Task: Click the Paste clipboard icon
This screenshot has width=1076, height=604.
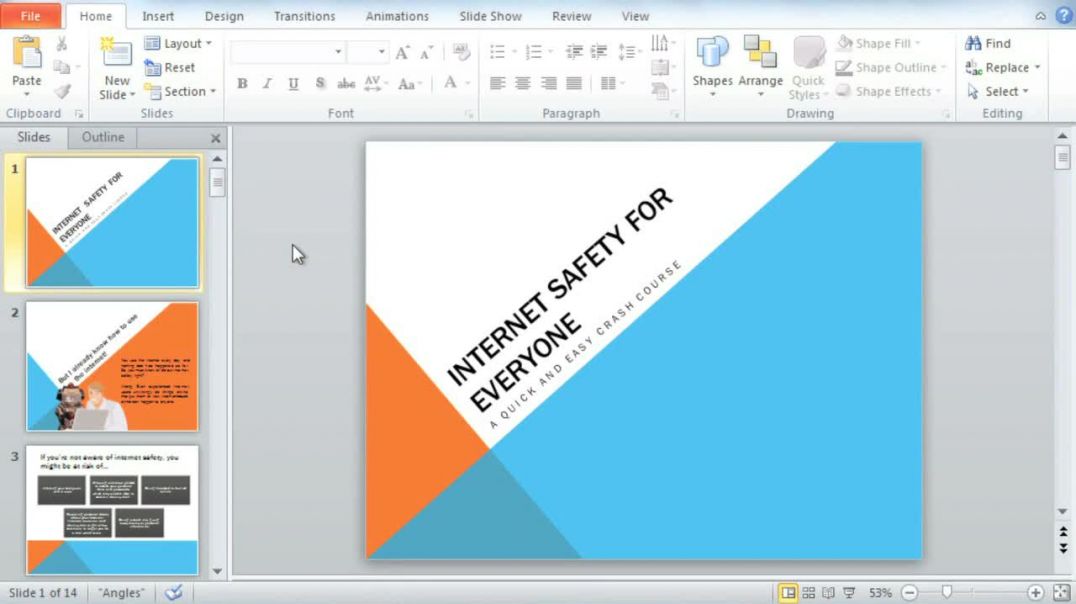Action: click(27, 53)
